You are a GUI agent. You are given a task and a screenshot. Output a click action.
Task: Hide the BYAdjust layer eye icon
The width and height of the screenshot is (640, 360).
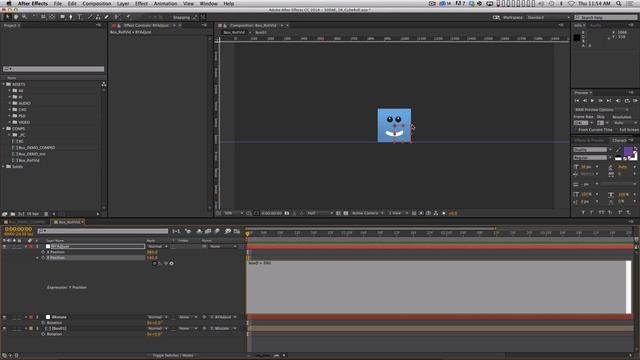(x=4, y=247)
